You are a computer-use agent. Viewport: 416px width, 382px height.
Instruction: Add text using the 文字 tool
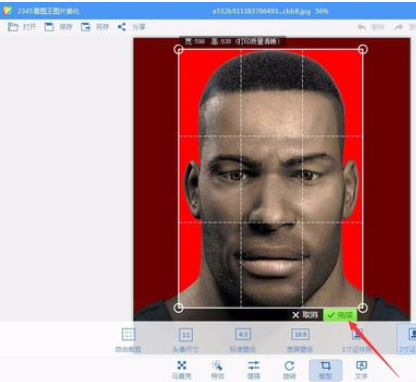click(x=361, y=370)
